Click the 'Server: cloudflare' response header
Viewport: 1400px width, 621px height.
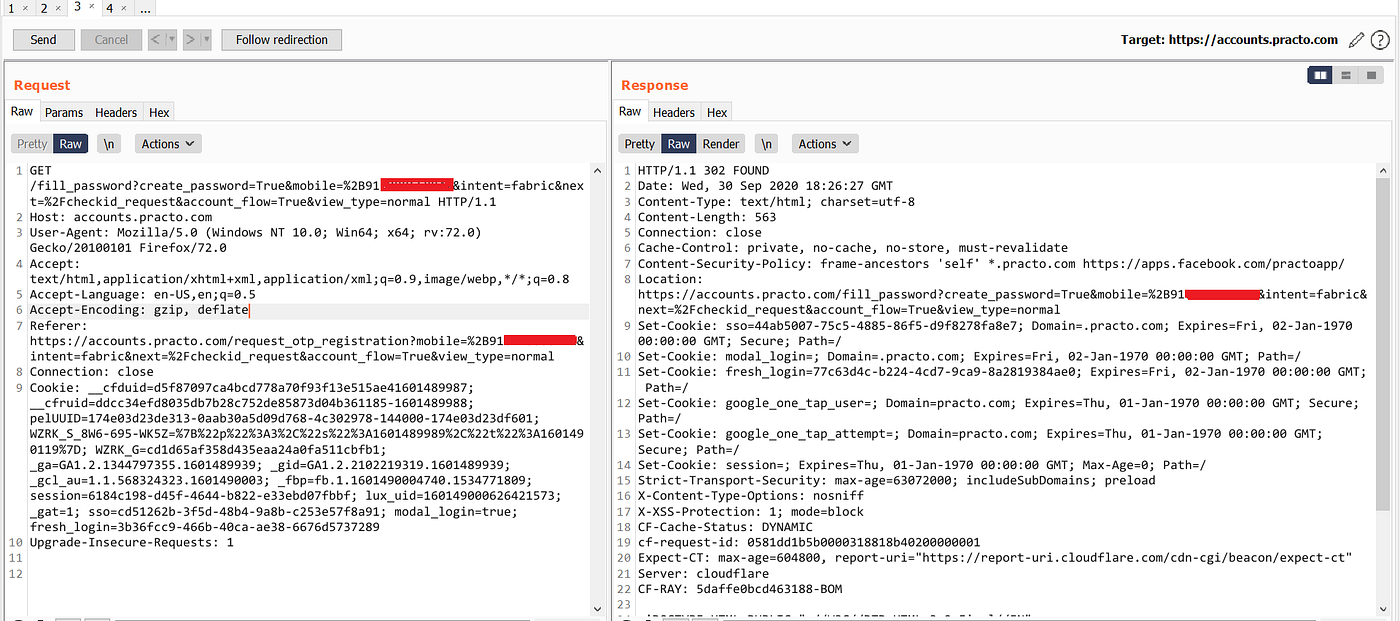pyautogui.click(x=704, y=574)
